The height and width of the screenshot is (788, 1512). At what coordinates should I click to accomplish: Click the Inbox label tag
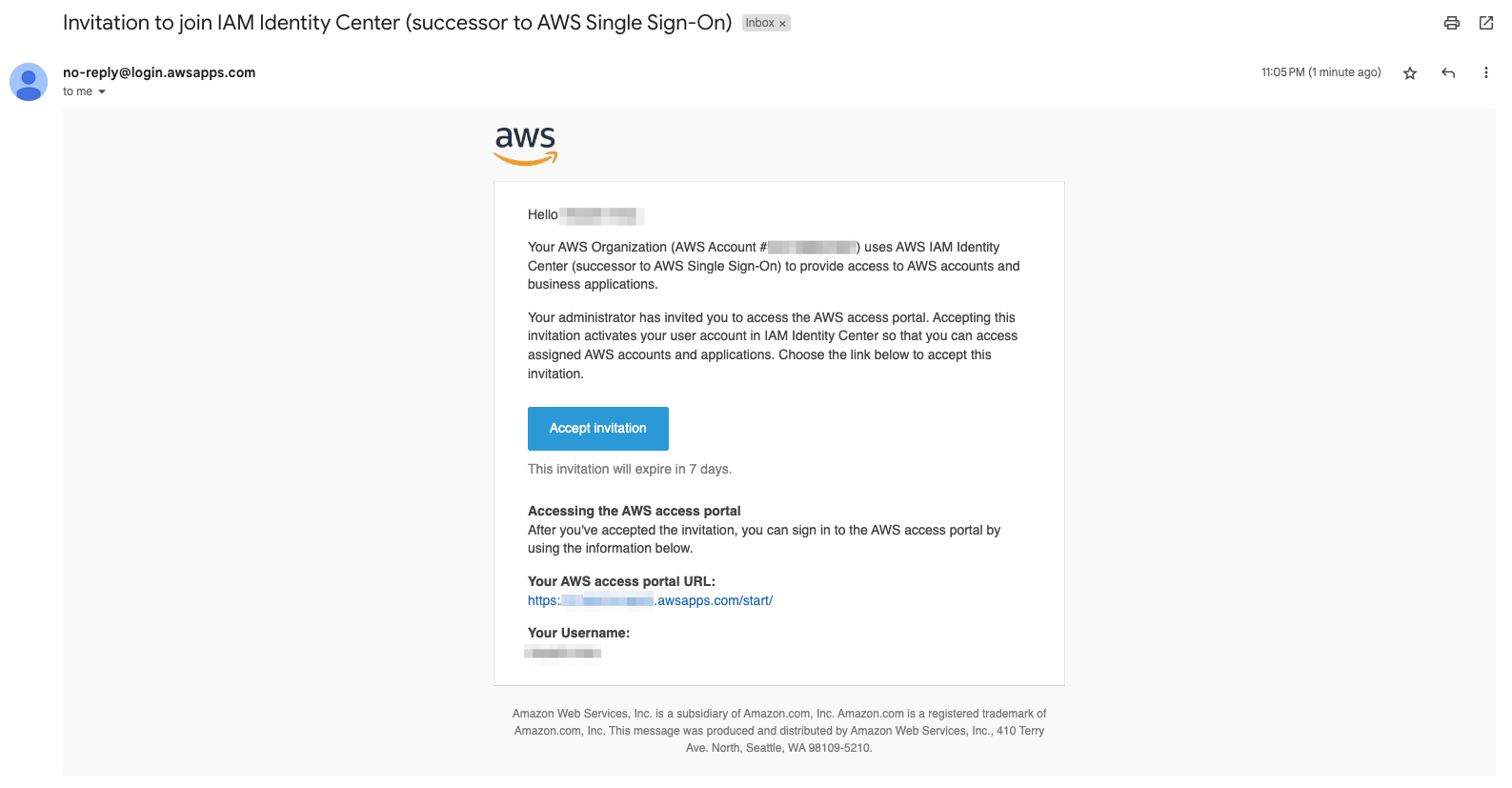tap(759, 23)
